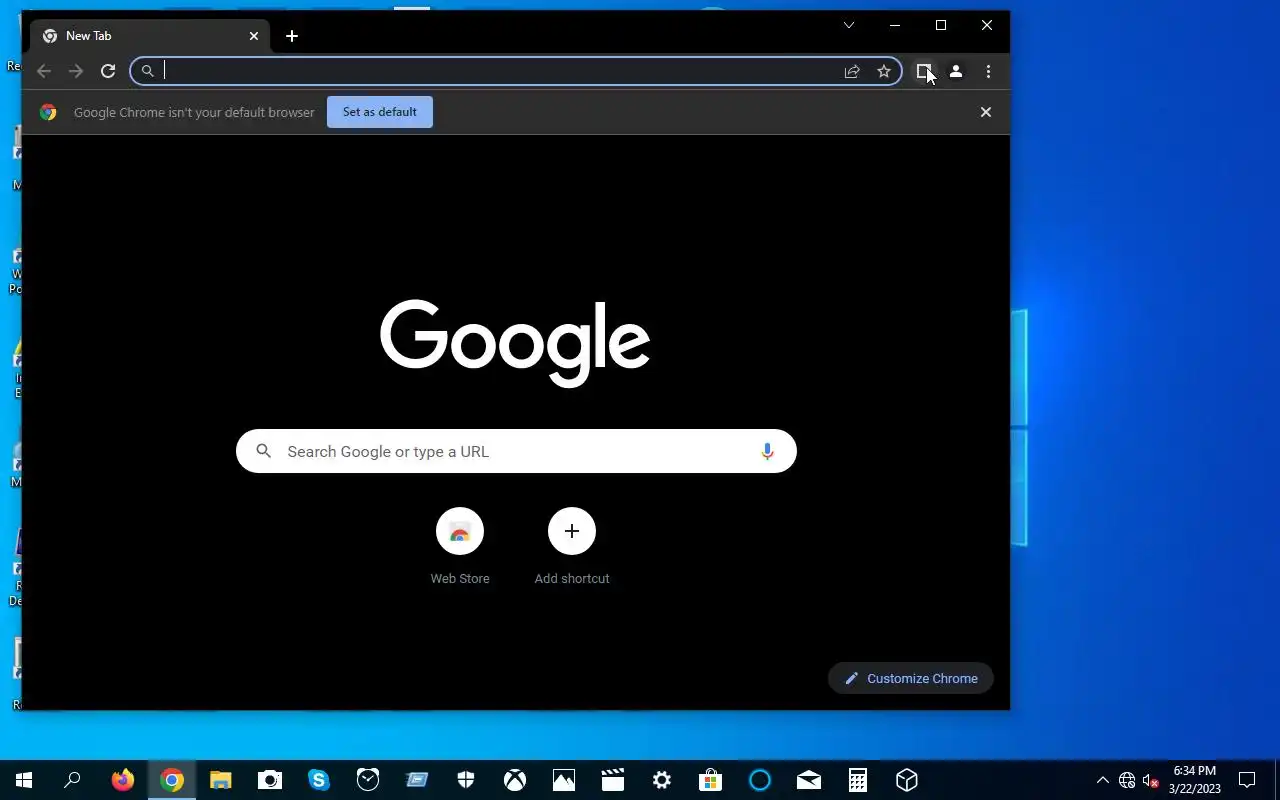Open the Windows Start menu
1280x800 pixels.
coord(24,780)
